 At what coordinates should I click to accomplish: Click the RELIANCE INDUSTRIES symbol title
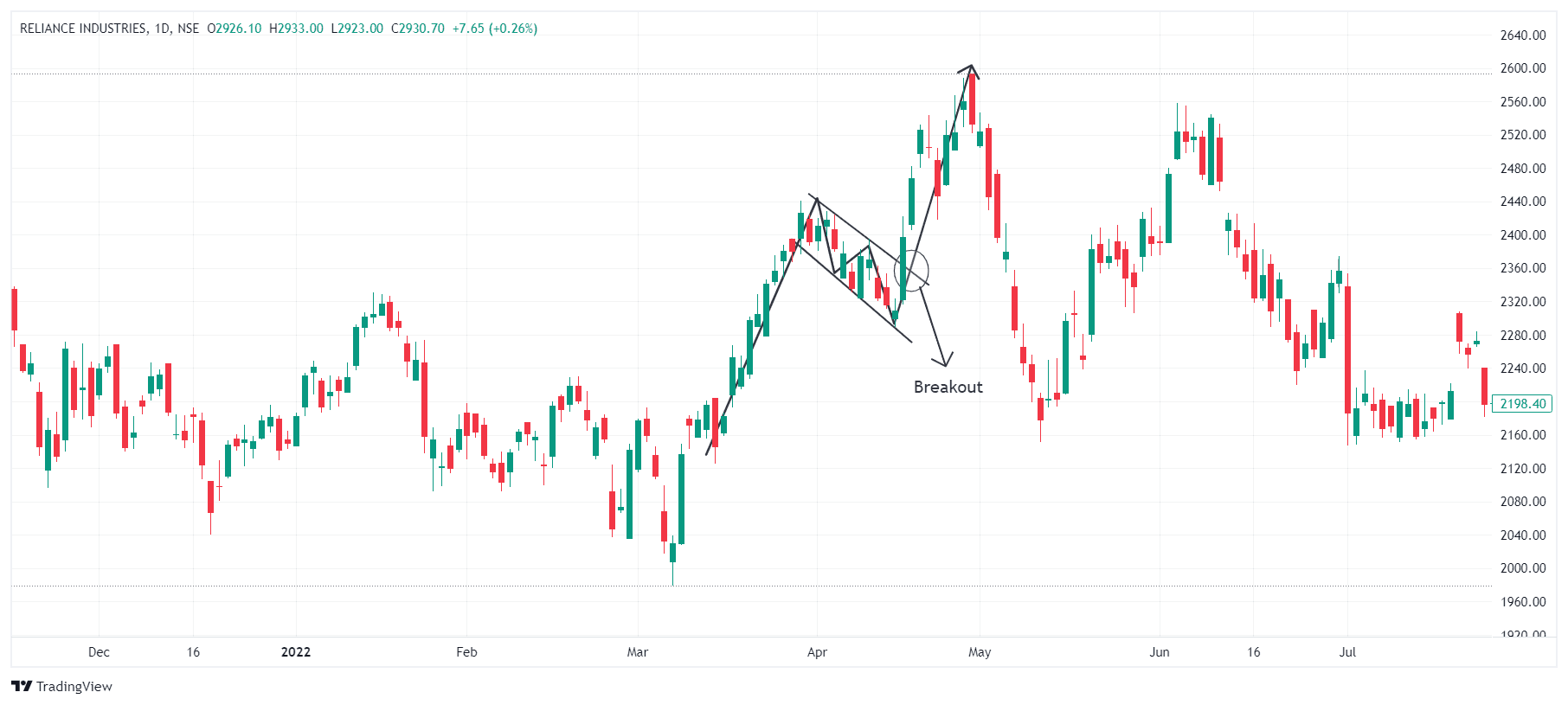point(83,29)
